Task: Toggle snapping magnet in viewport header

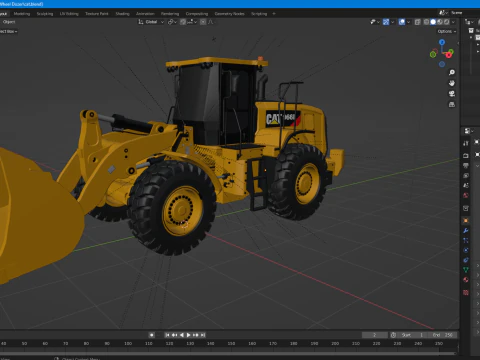Action: [183, 22]
